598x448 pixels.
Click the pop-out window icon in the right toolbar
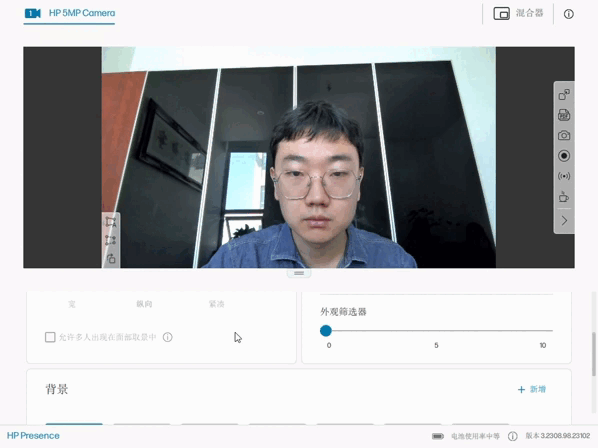click(564, 95)
